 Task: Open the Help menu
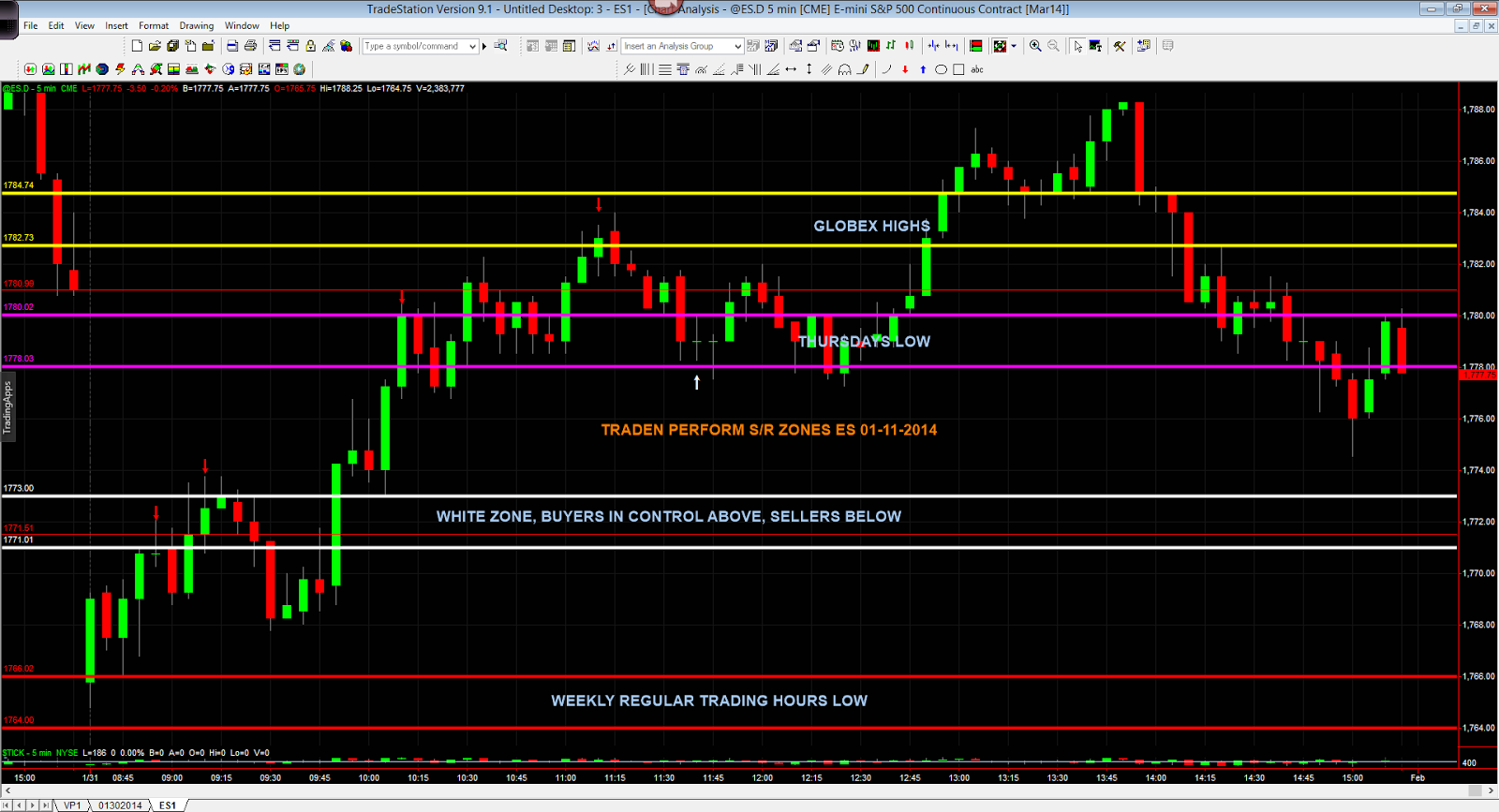279,25
